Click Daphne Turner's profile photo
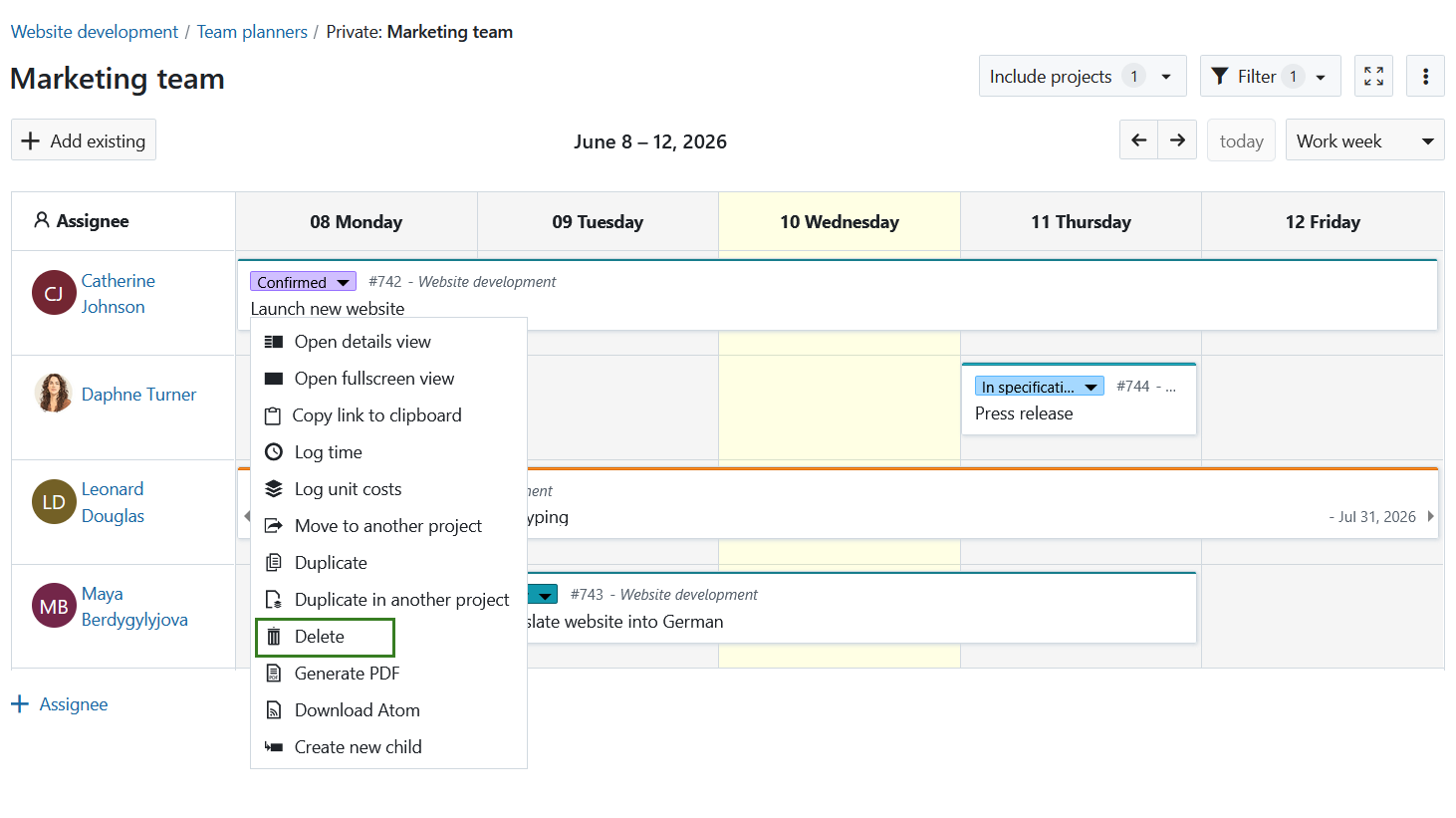The image size is (1456, 818). tap(54, 394)
